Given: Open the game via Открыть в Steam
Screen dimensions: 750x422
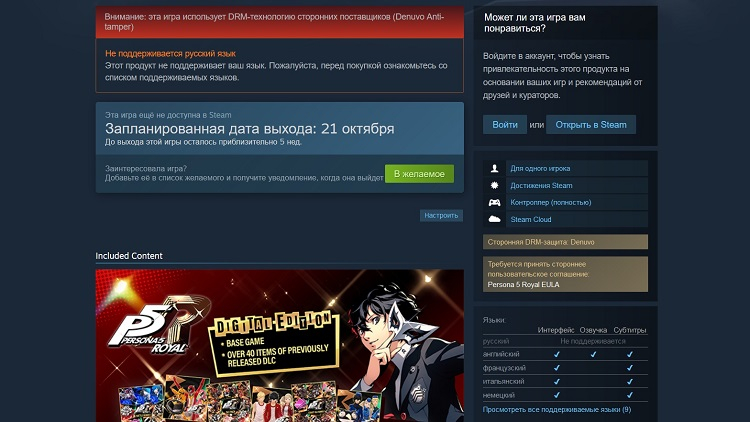Looking at the screenshot, I should [x=591, y=124].
